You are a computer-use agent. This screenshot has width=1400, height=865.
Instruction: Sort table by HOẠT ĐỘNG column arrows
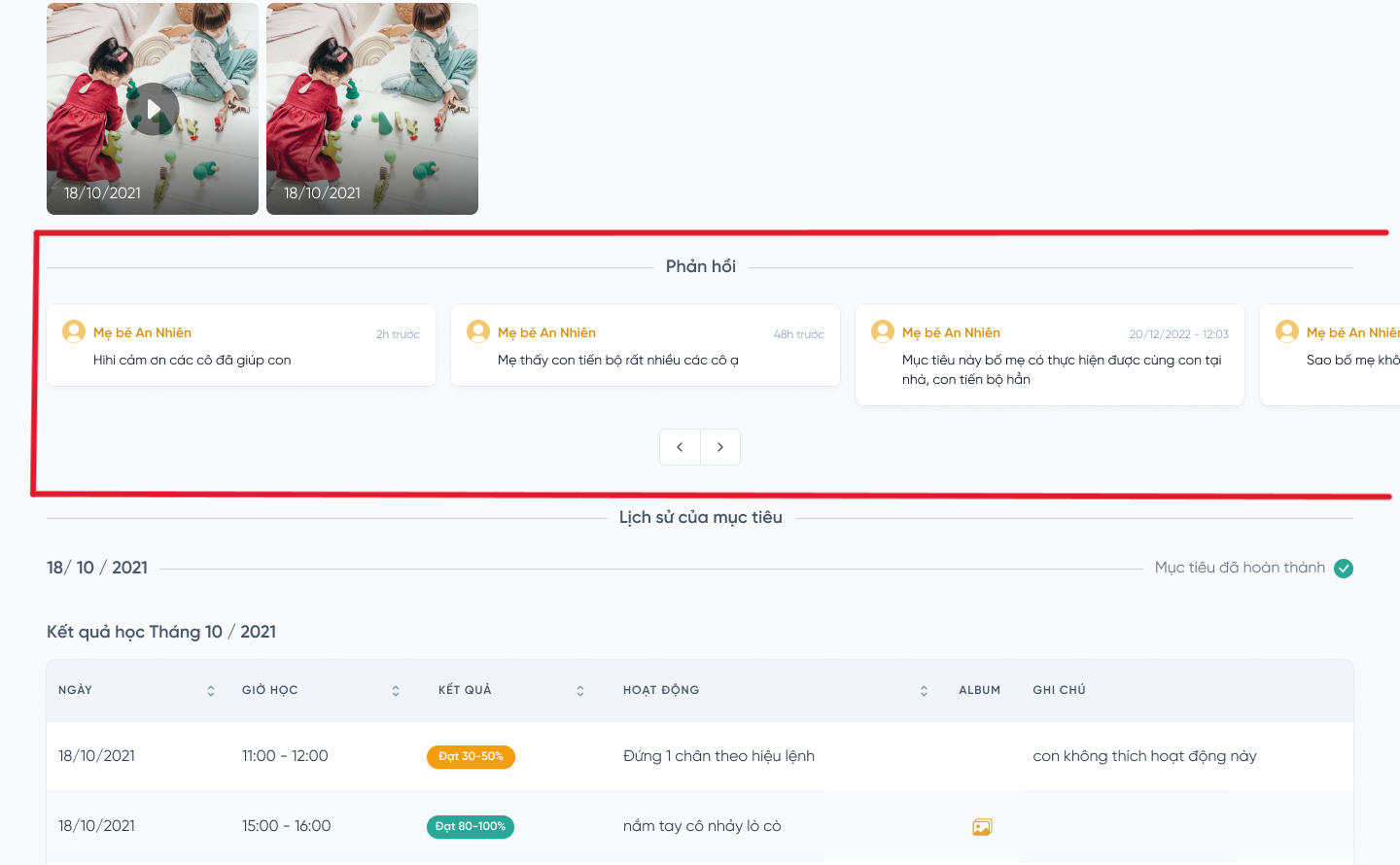pos(924,691)
